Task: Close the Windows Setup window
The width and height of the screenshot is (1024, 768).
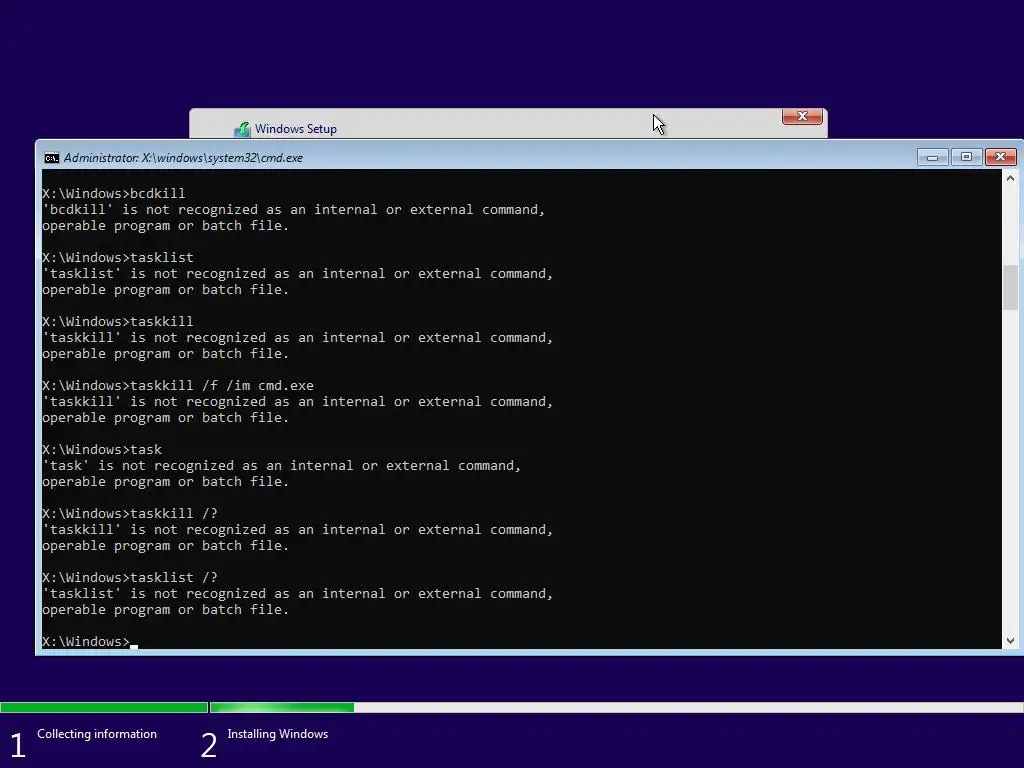Action: click(x=802, y=116)
